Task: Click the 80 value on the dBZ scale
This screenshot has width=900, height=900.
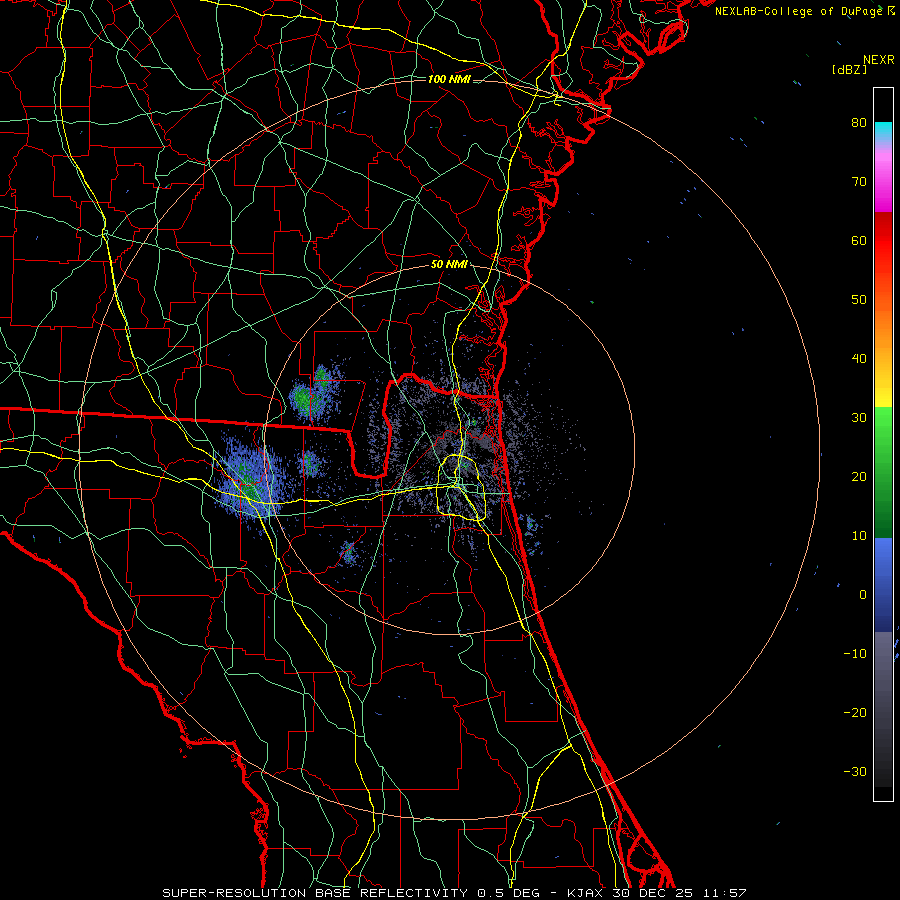Action: point(859,123)
